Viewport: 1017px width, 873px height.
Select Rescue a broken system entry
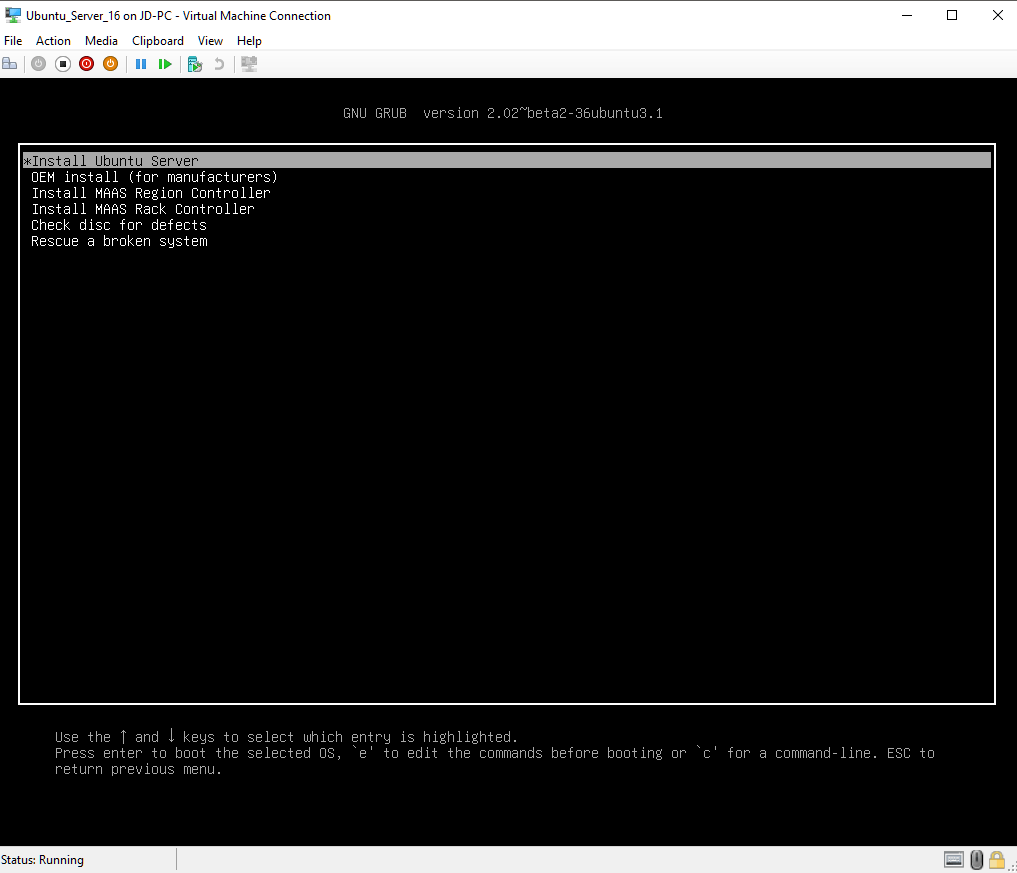119,241
